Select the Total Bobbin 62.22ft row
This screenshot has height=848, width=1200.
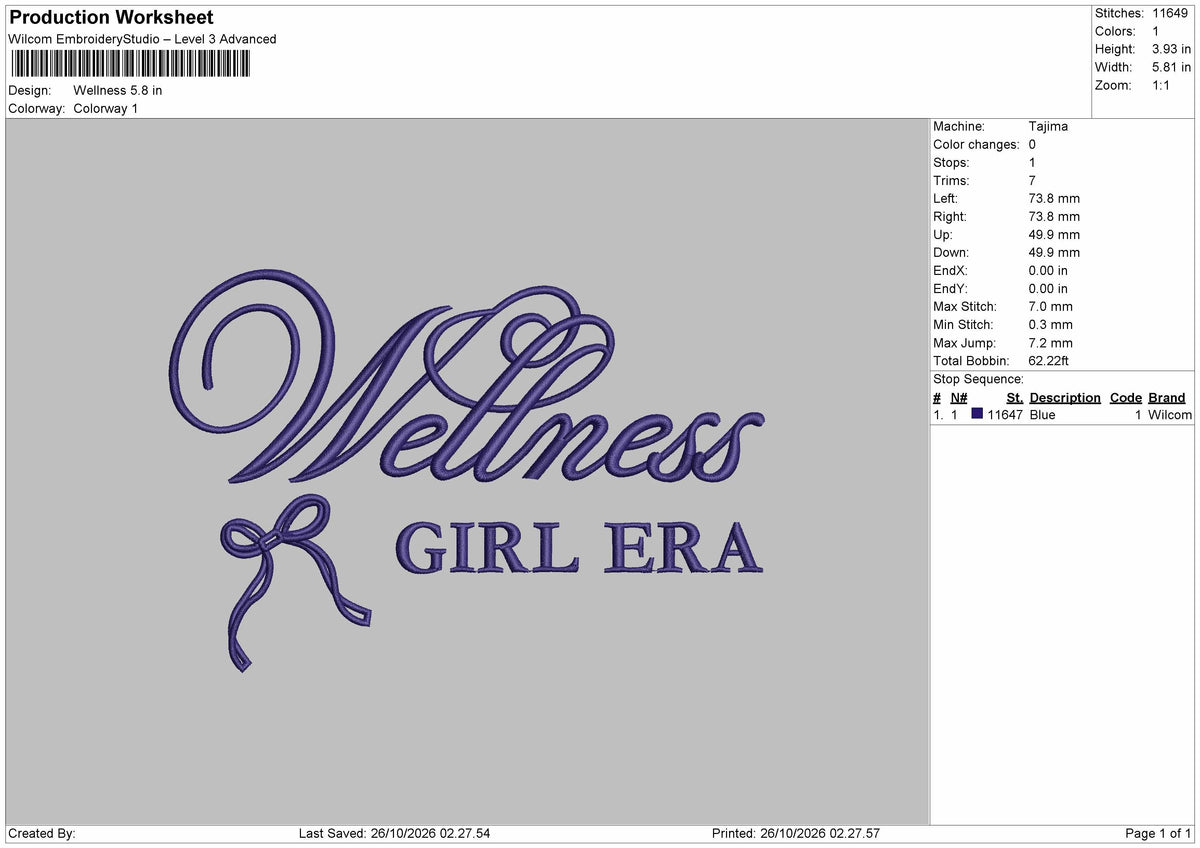coord(1001,360)
